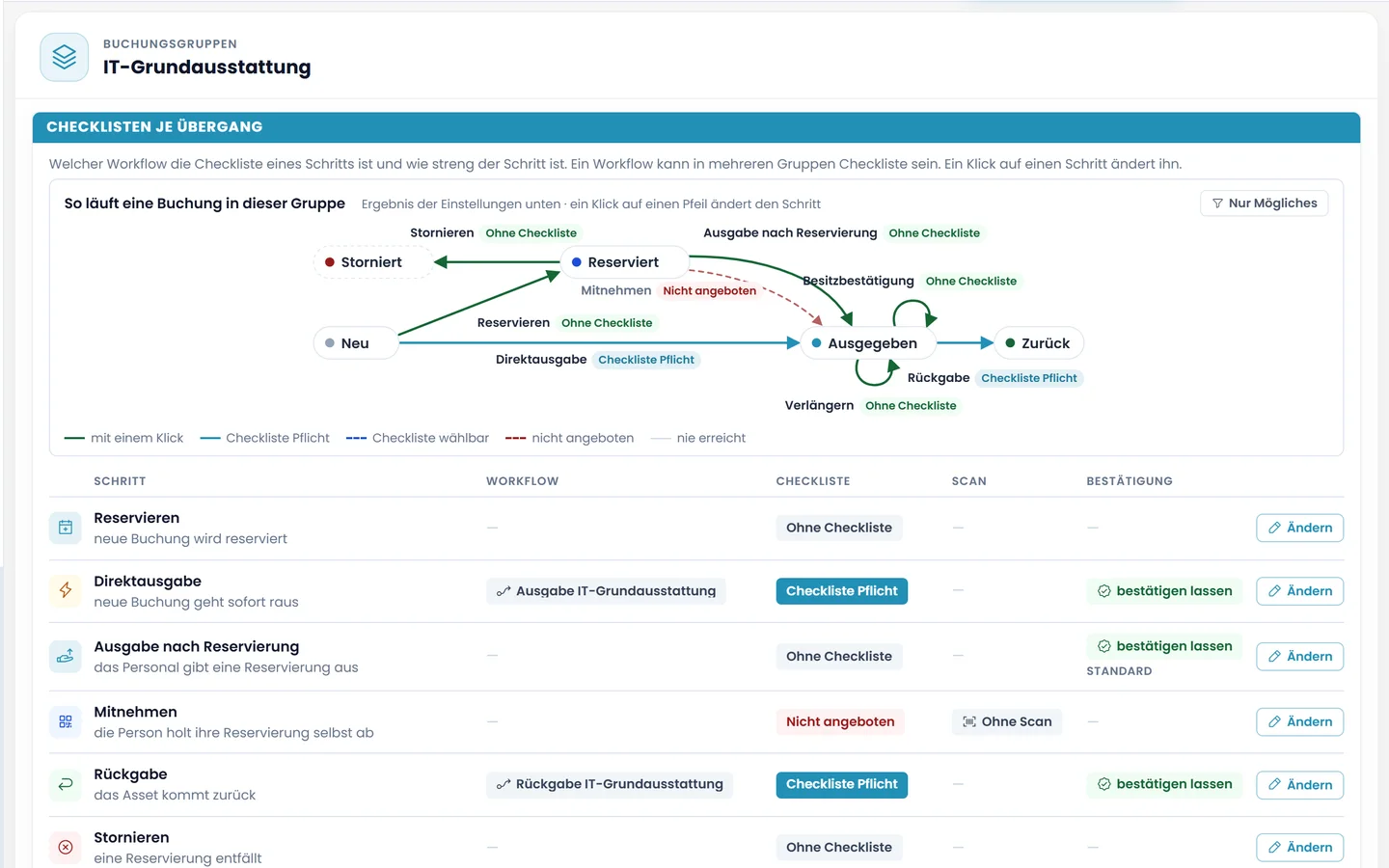Click Ändern in the Mitnehmen row
The image size is (1389, 868).
click(1299, 721)
